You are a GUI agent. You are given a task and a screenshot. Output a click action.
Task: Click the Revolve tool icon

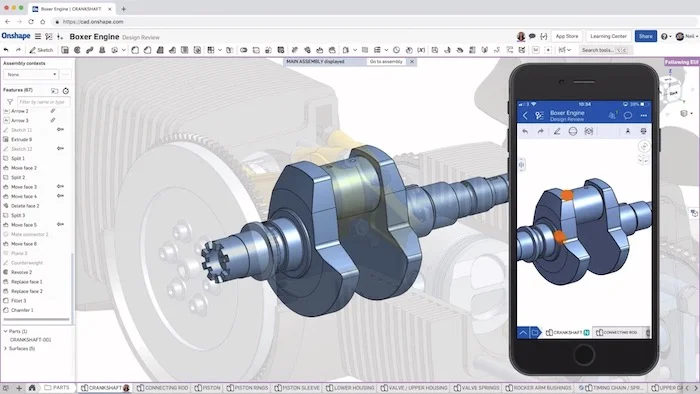[77, 50]
